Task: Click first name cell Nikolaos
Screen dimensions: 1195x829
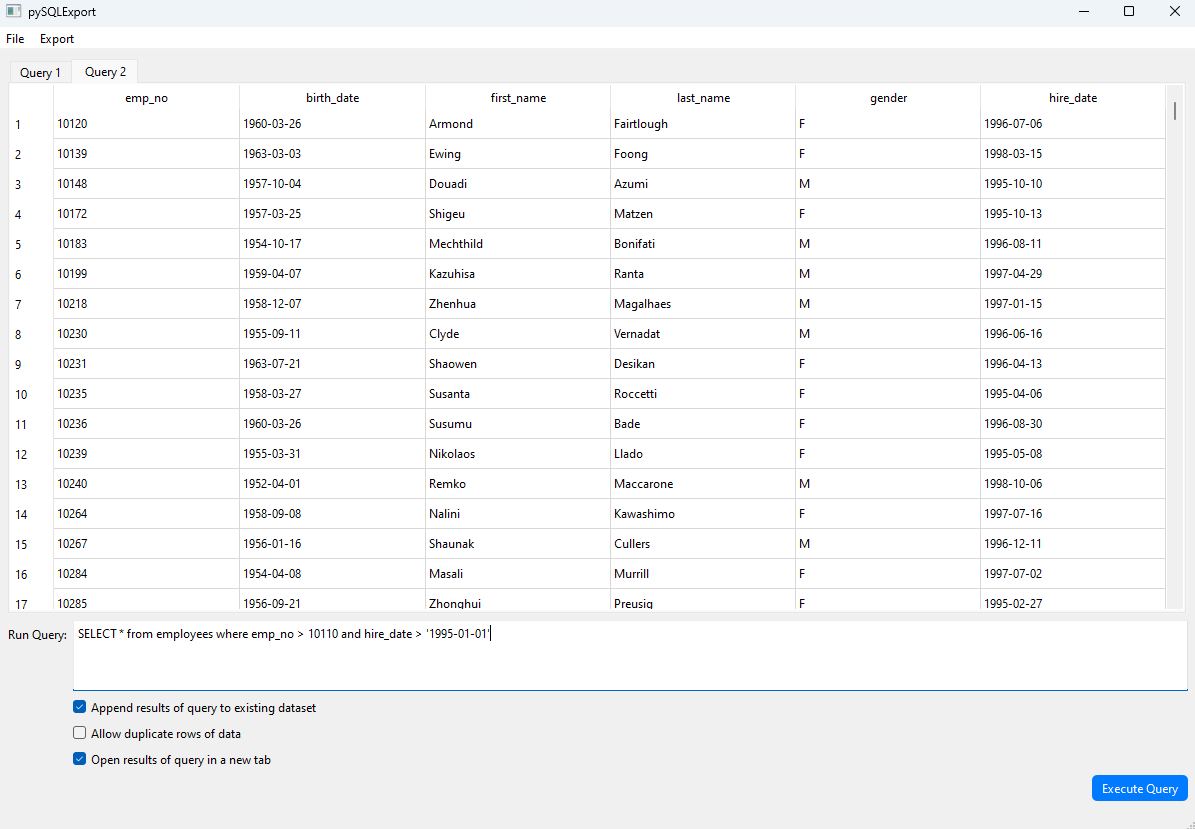Action: [x=518, y=454]
